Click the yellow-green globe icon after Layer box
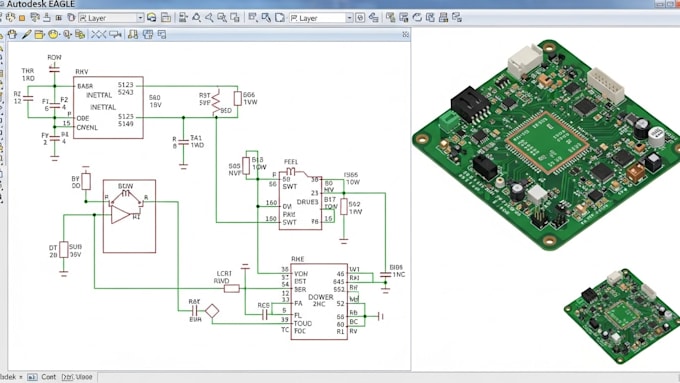Image resolution: width=680 pixels, height=383 pixels. click(x=151, y=18)
